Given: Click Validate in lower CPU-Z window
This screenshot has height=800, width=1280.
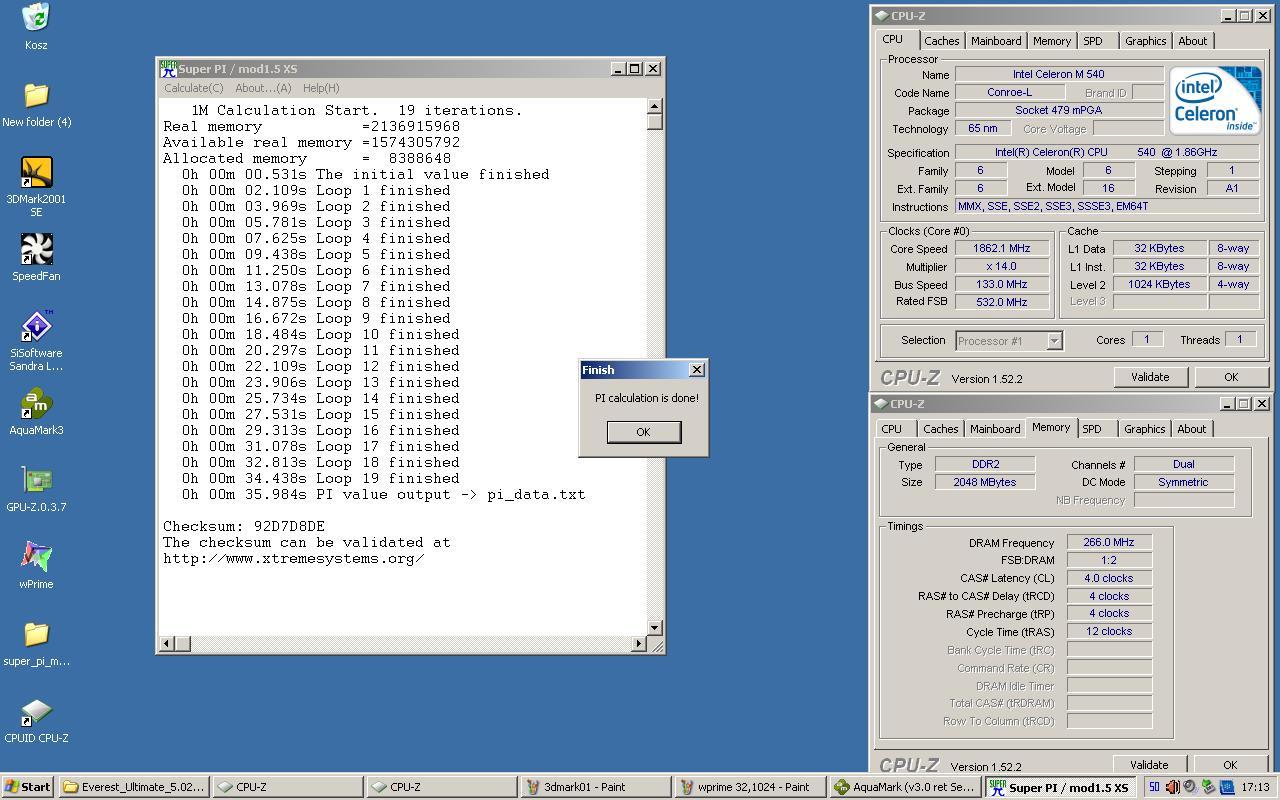Looking at the screenshot, I should pos(1148,765).
